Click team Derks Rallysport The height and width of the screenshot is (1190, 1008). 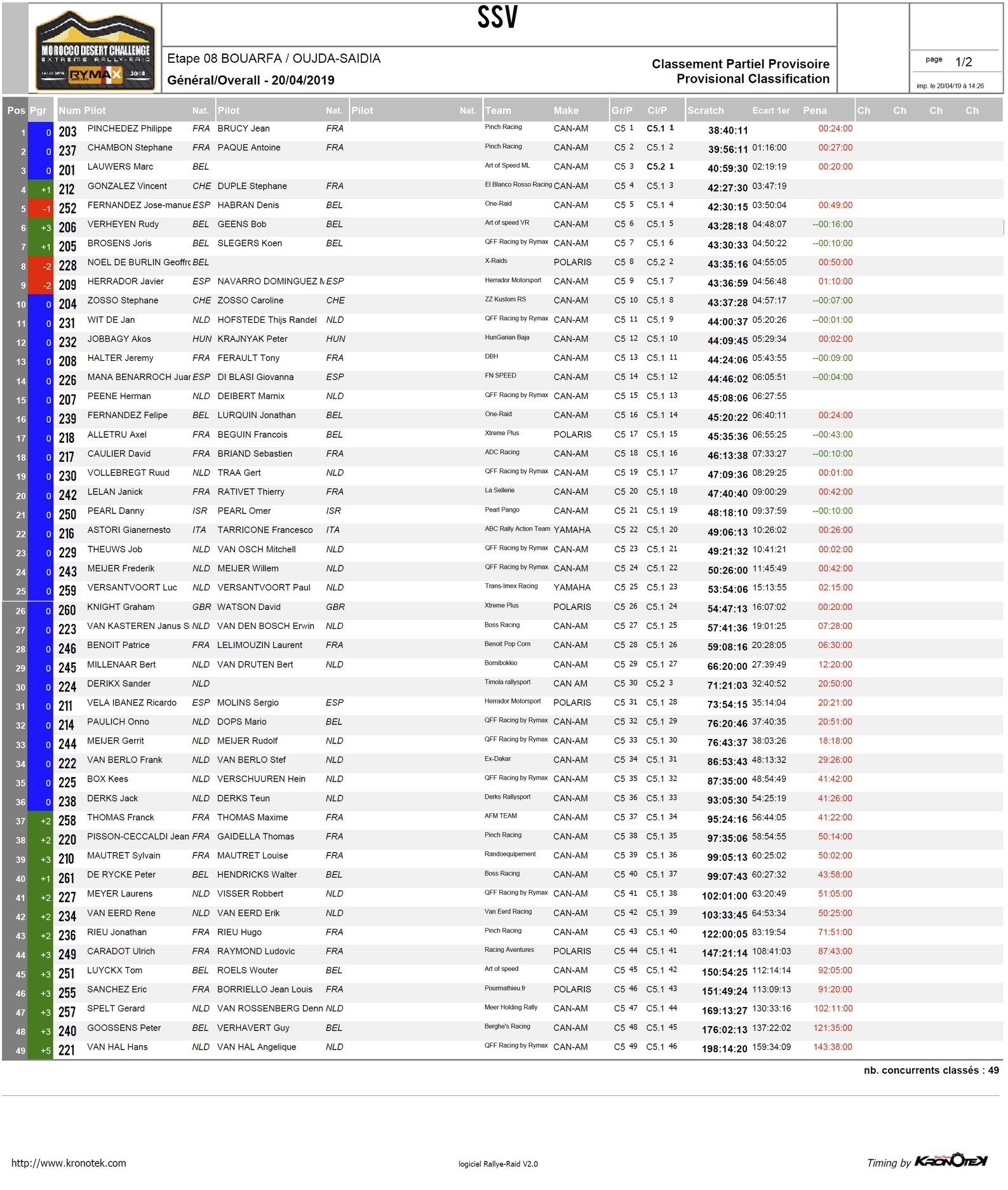(507, 797)
